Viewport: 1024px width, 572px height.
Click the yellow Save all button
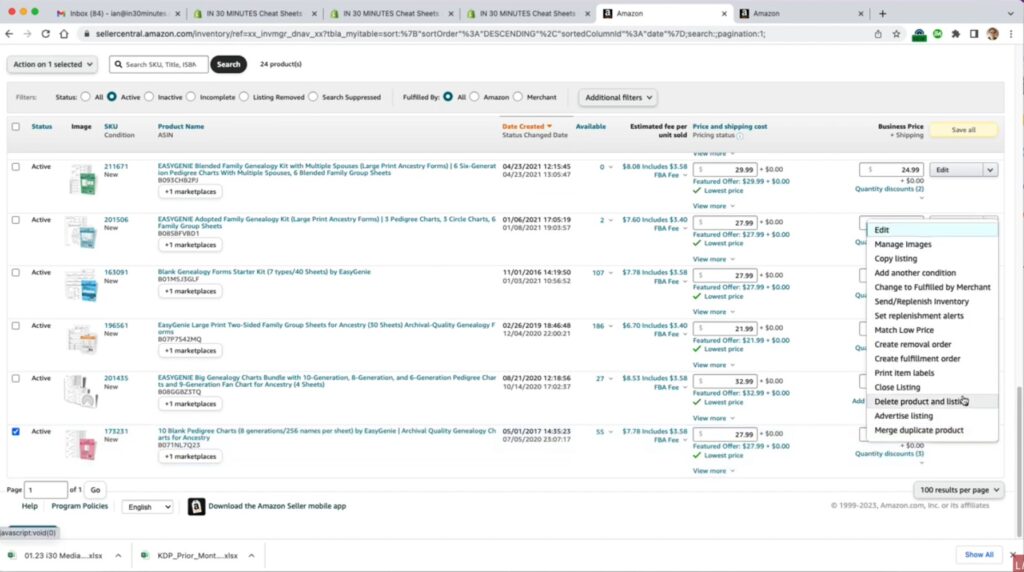pyautogui.click(x=963, y=130)
